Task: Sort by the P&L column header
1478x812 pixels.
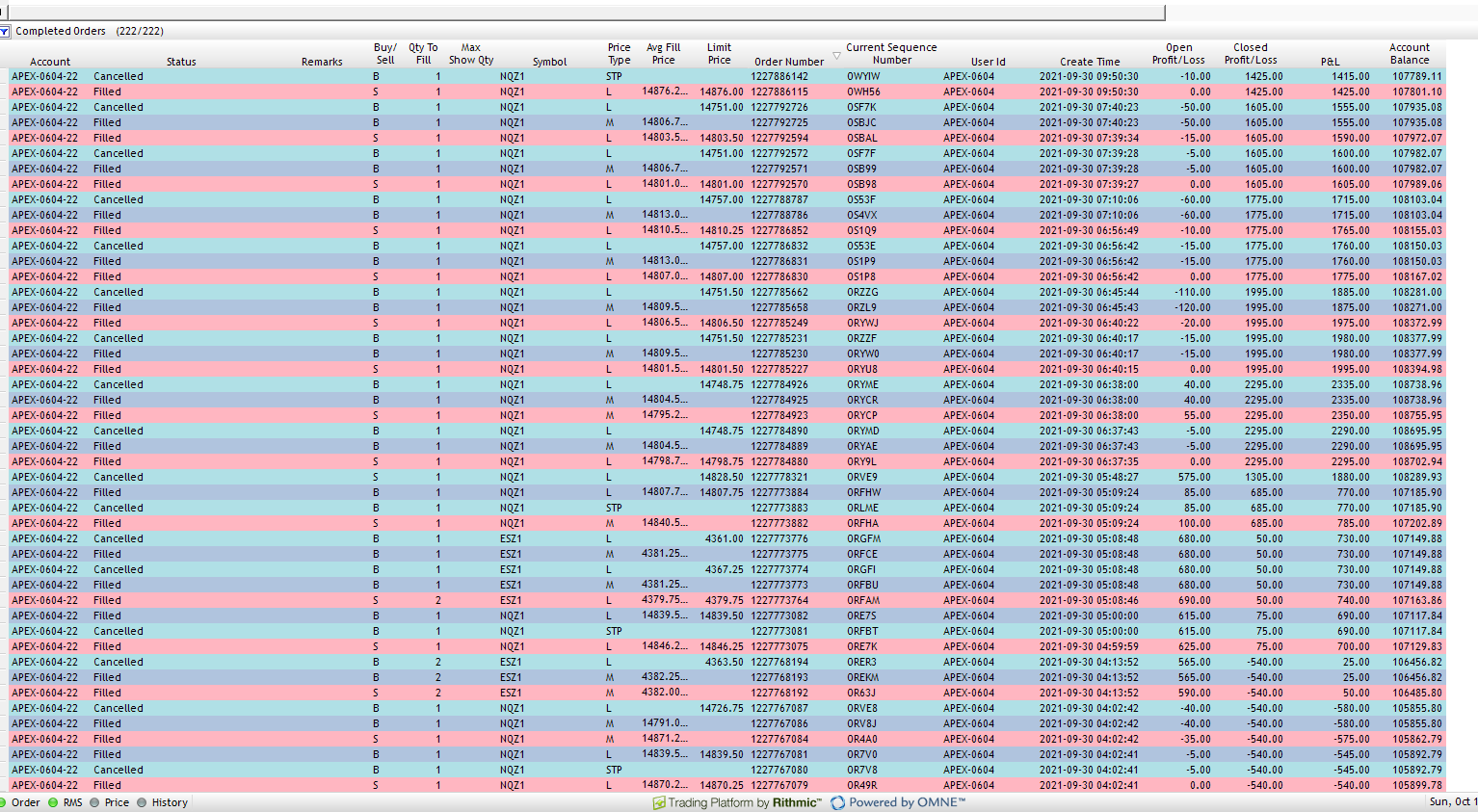Action: (1331, 62)
